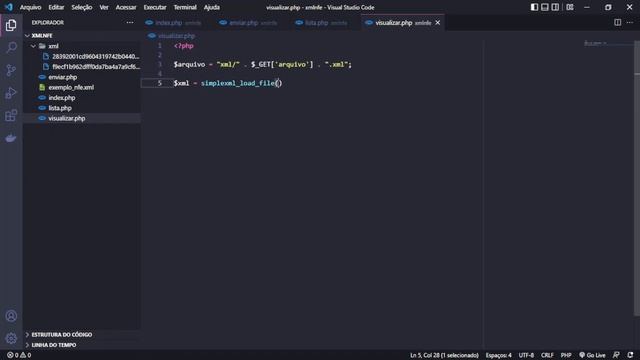The image size is (640, 360).
Task: Open the Search view icon
Action: pyautogui.click(x=11, y=48)
